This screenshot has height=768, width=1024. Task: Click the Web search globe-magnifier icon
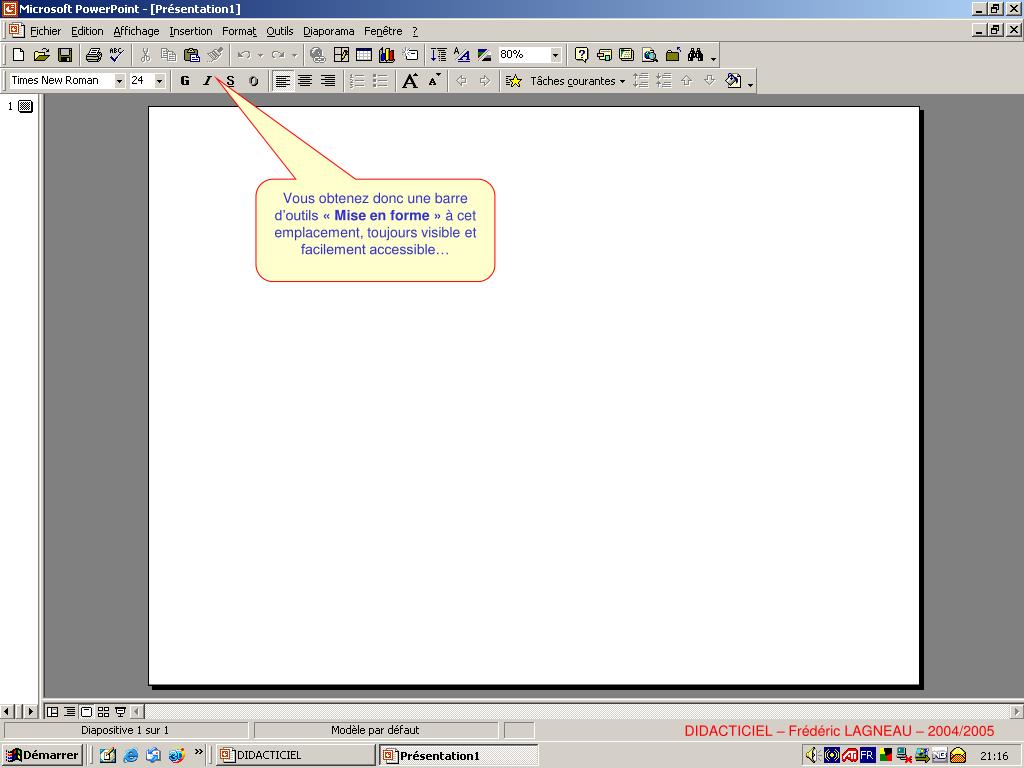click(x=650, y=55)
